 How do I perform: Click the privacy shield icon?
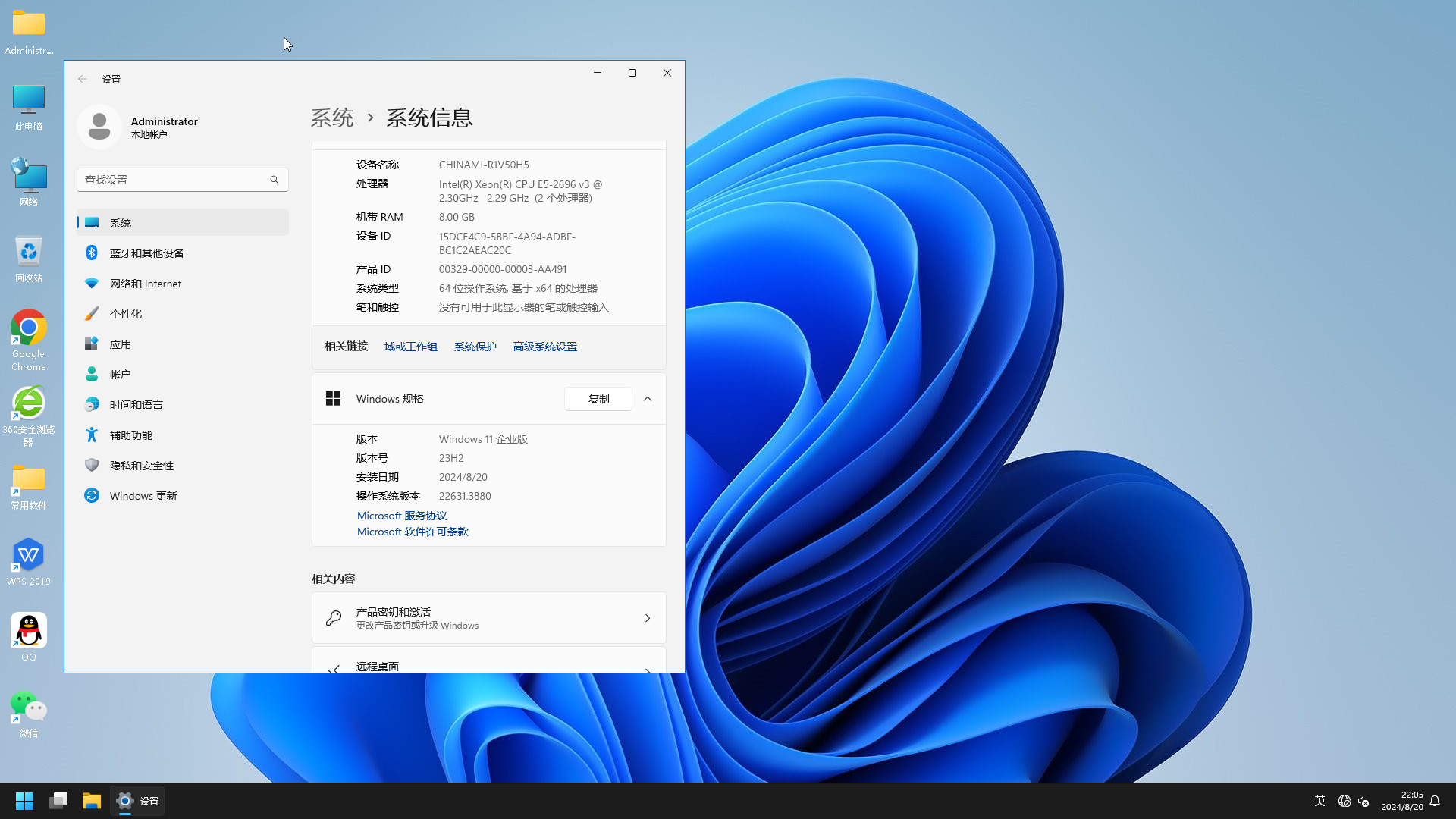click(x=92, y=465)
